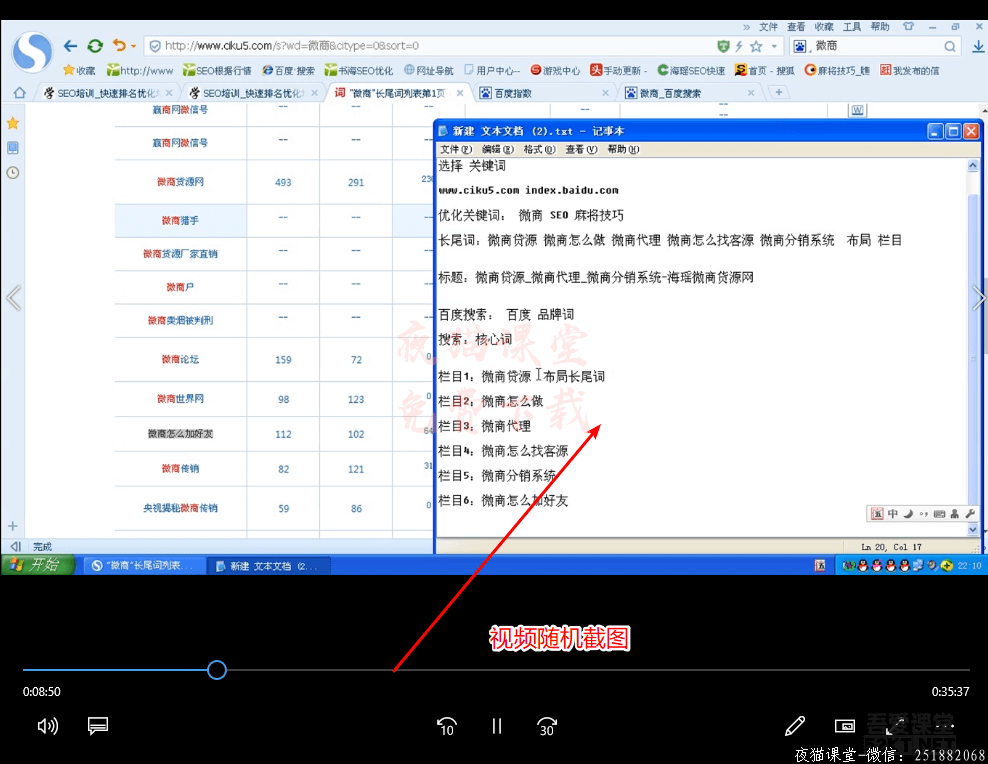Click the orange undo arrow icon
988x764 pixels.
click(119, 45)
